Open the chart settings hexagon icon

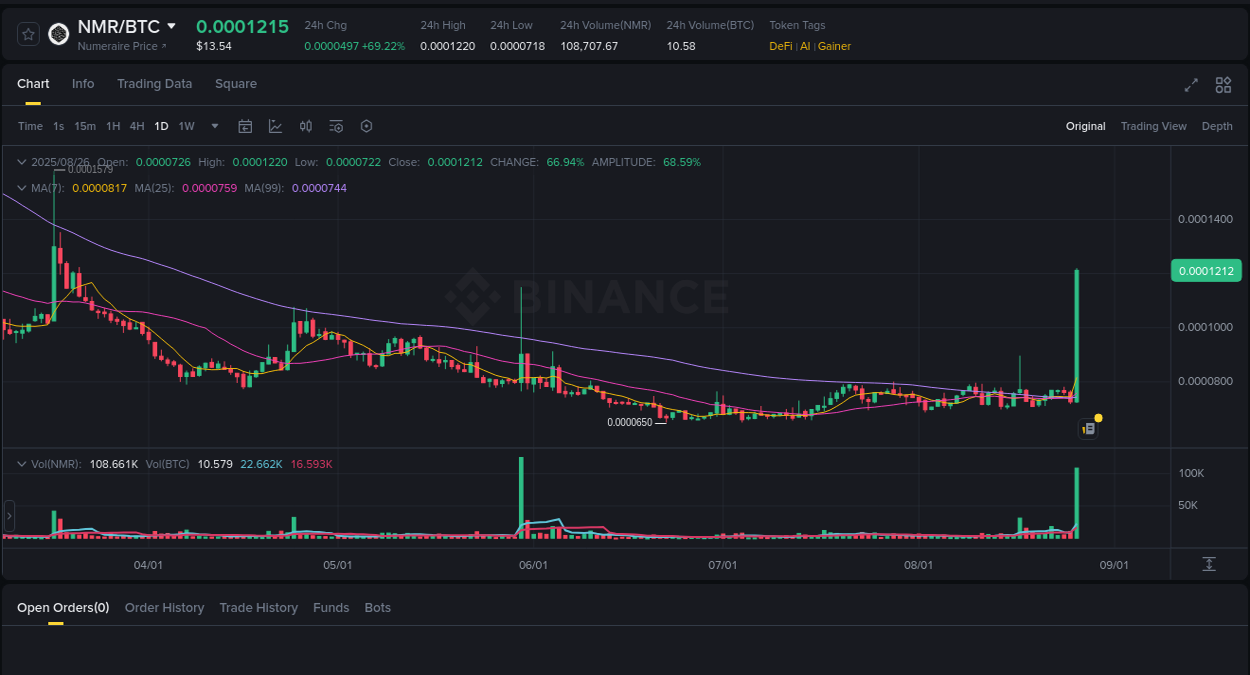coord(366,126)
